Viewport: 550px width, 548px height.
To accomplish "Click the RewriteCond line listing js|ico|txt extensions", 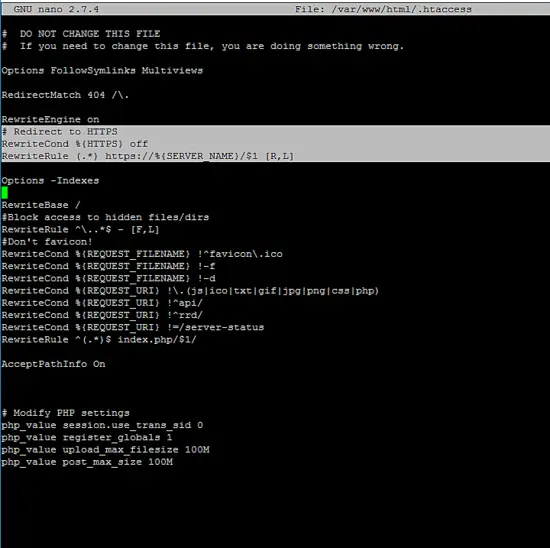I will (190, 291).
